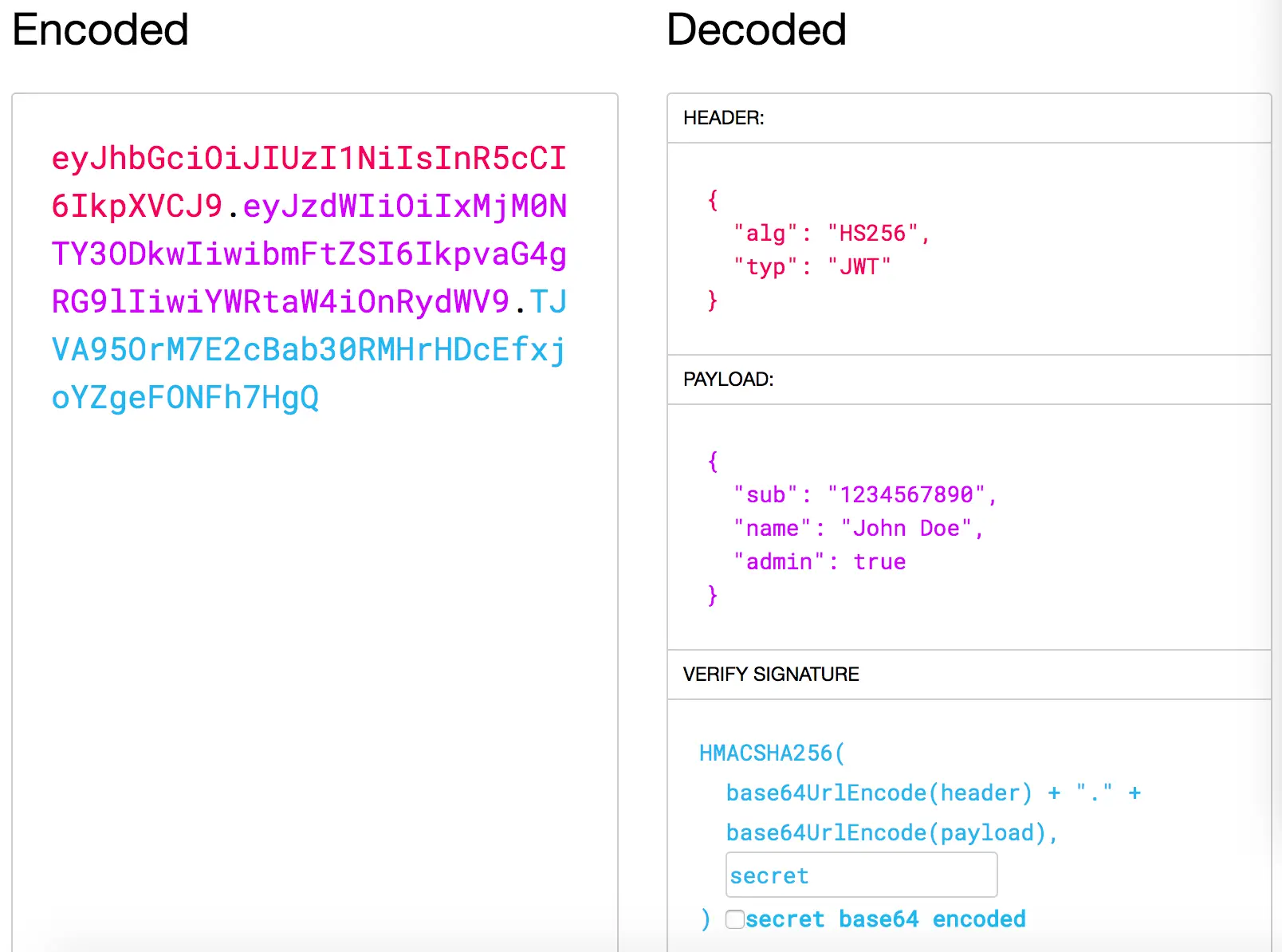Click the "sub": "1234567890" line

pyautogui.click(x=865, y=494)
